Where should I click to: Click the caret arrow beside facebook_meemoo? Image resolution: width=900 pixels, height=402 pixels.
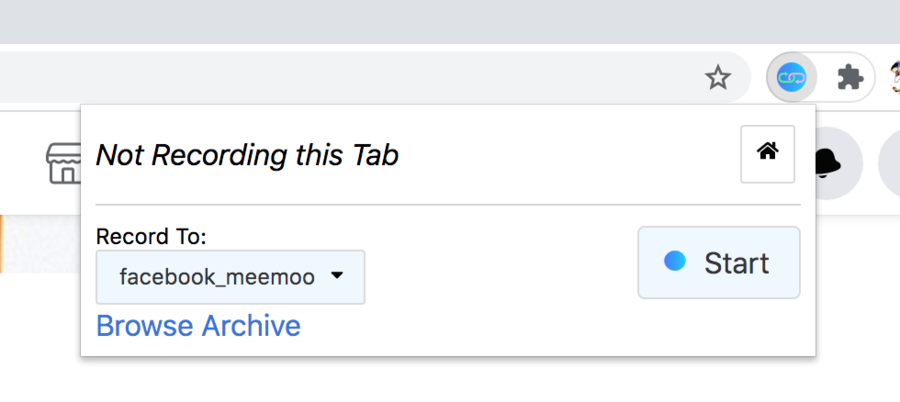[337, 276]
